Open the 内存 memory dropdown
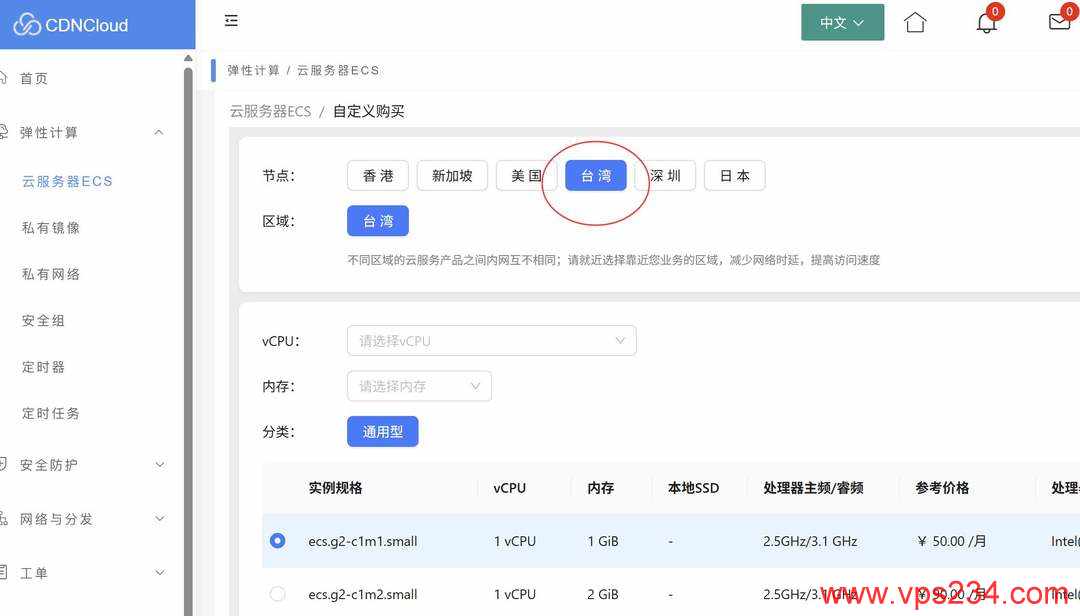1080x616 pixels. click(419, 386)
